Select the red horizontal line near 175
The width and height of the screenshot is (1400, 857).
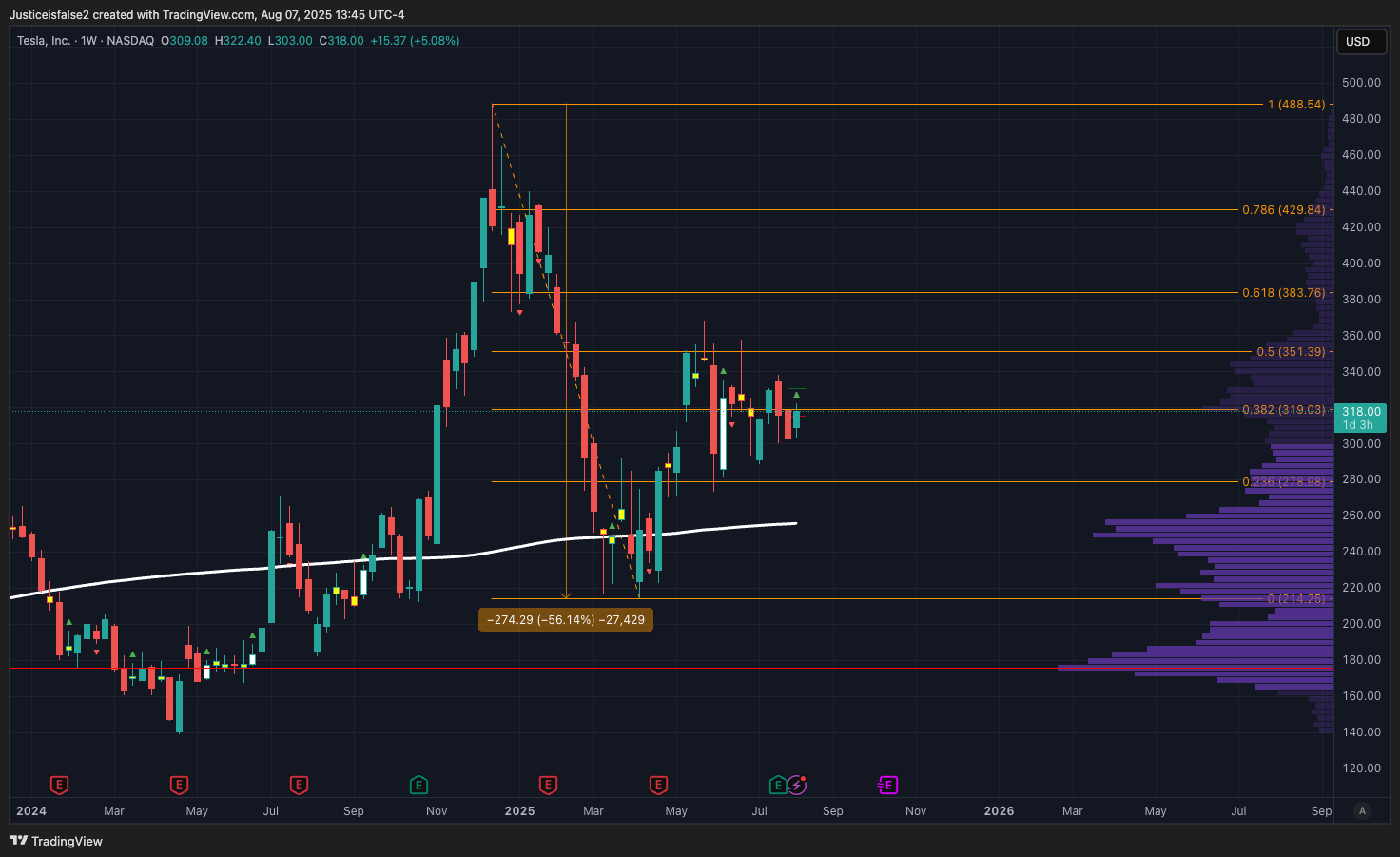671,669
